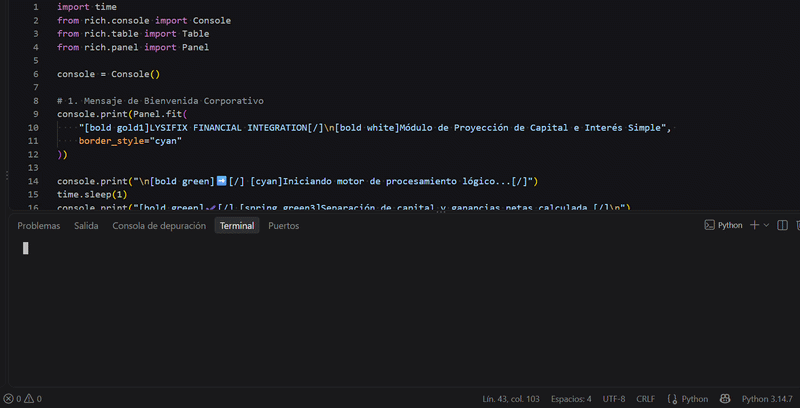
Task: Split the terminal with split icon
Action: click(x=782, y=225)
